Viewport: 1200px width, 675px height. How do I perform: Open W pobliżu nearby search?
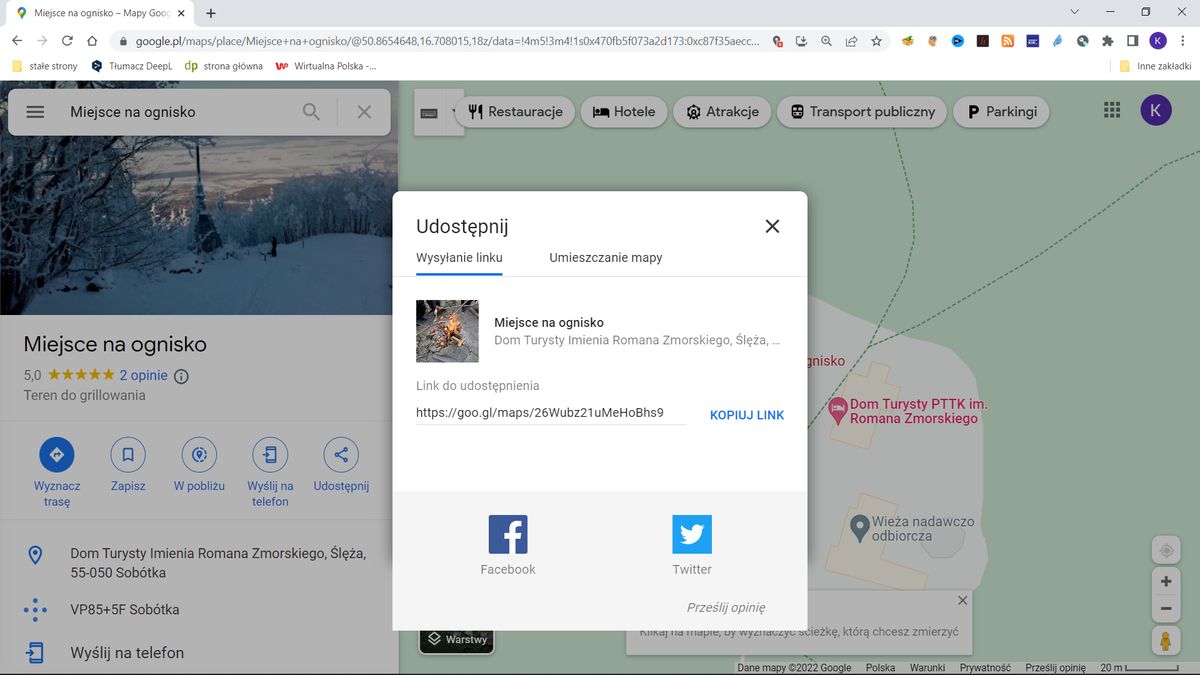pyautogui.click(x=198, y=455)
